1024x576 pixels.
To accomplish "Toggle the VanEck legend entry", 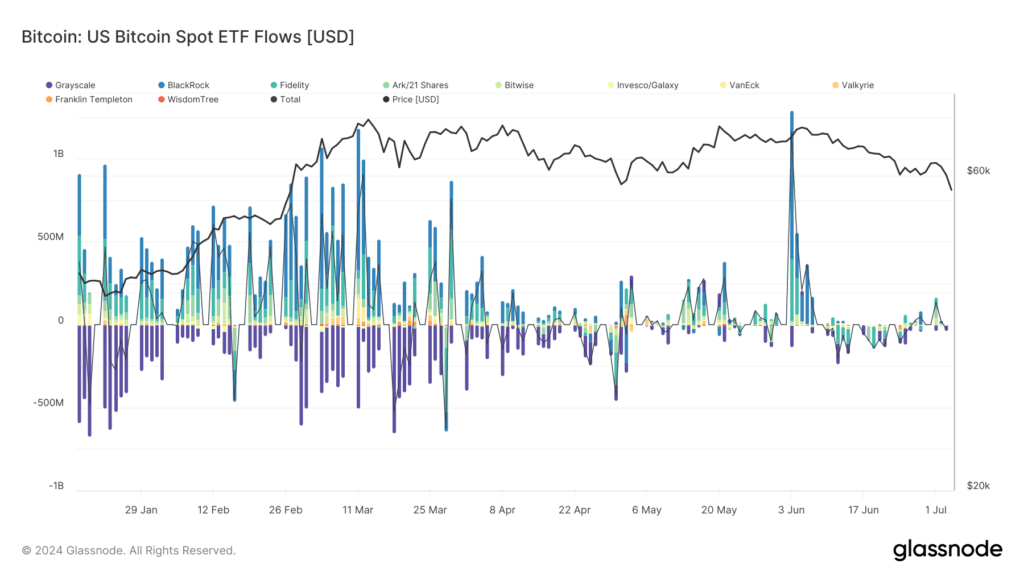I will tap(740, 85).
